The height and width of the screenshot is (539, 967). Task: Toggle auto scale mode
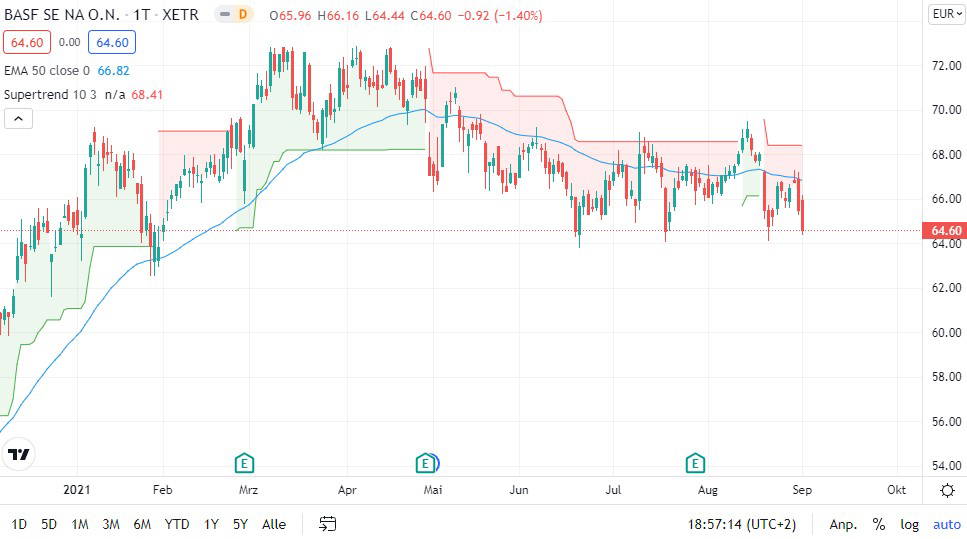point(947,524)
